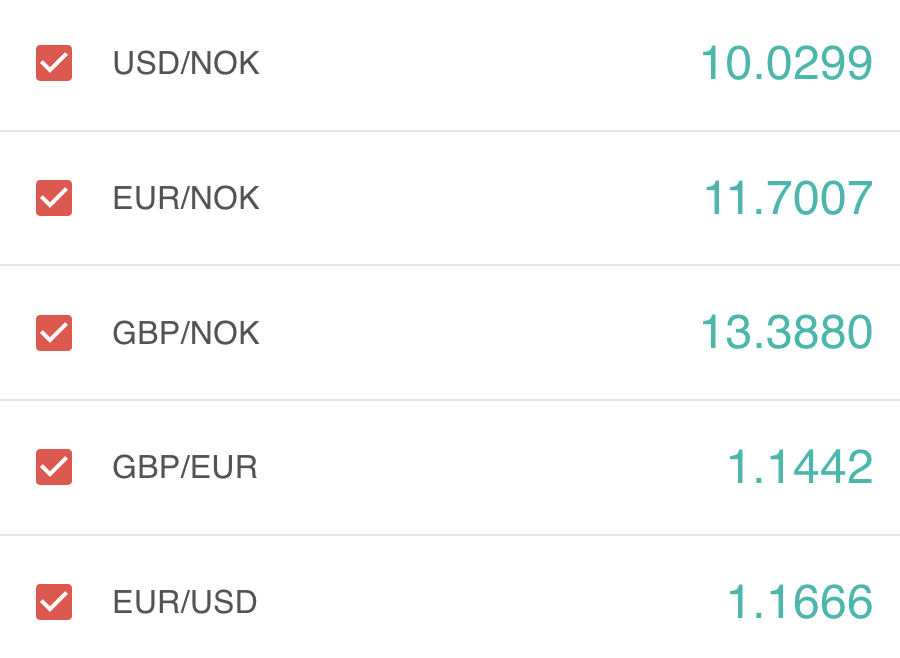The width and height of the screenshot is (900, 658).
Task: Click the 1.1666 rate value
Action: coord(799,602)
